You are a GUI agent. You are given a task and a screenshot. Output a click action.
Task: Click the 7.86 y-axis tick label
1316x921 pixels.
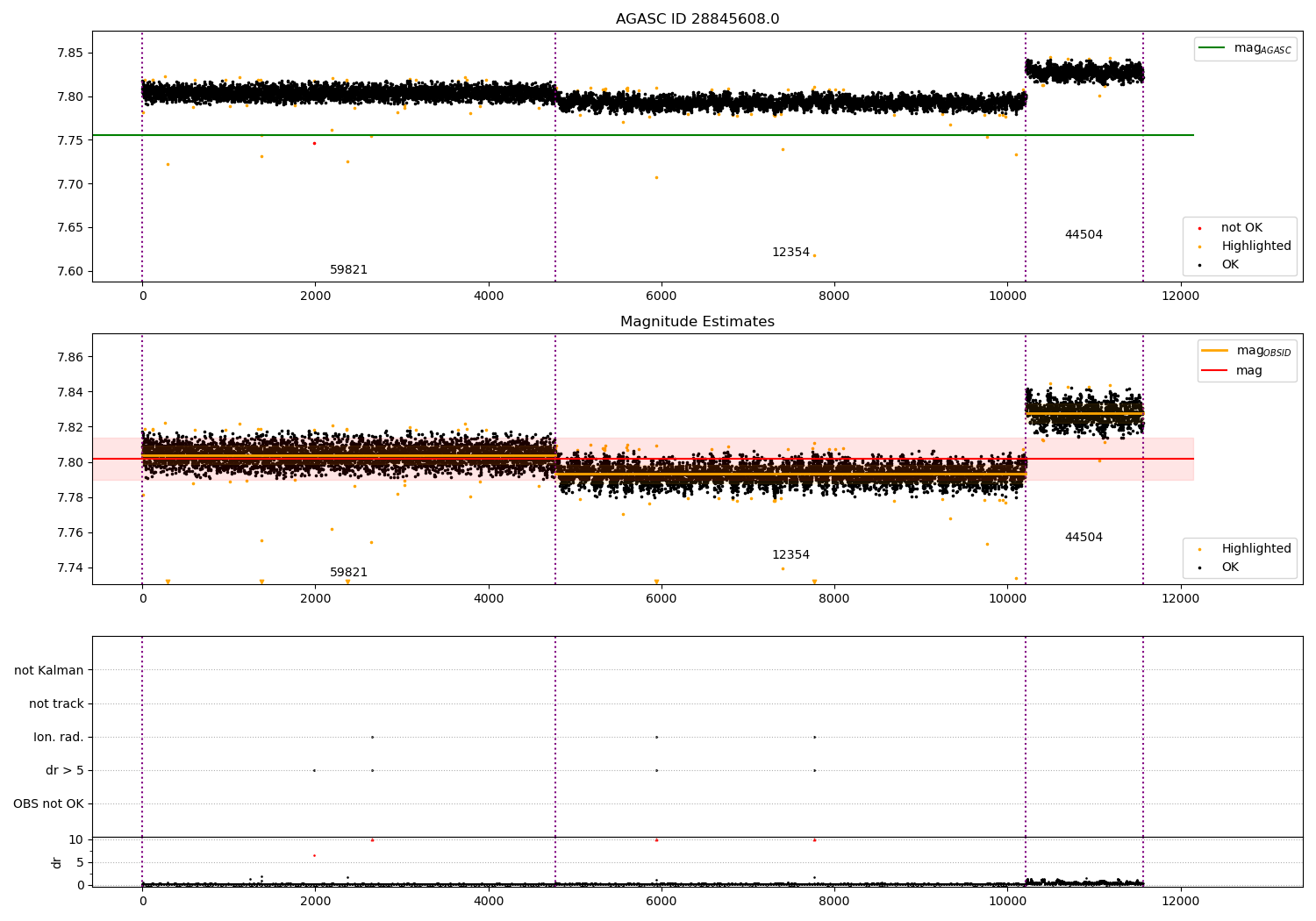point(69,358)
